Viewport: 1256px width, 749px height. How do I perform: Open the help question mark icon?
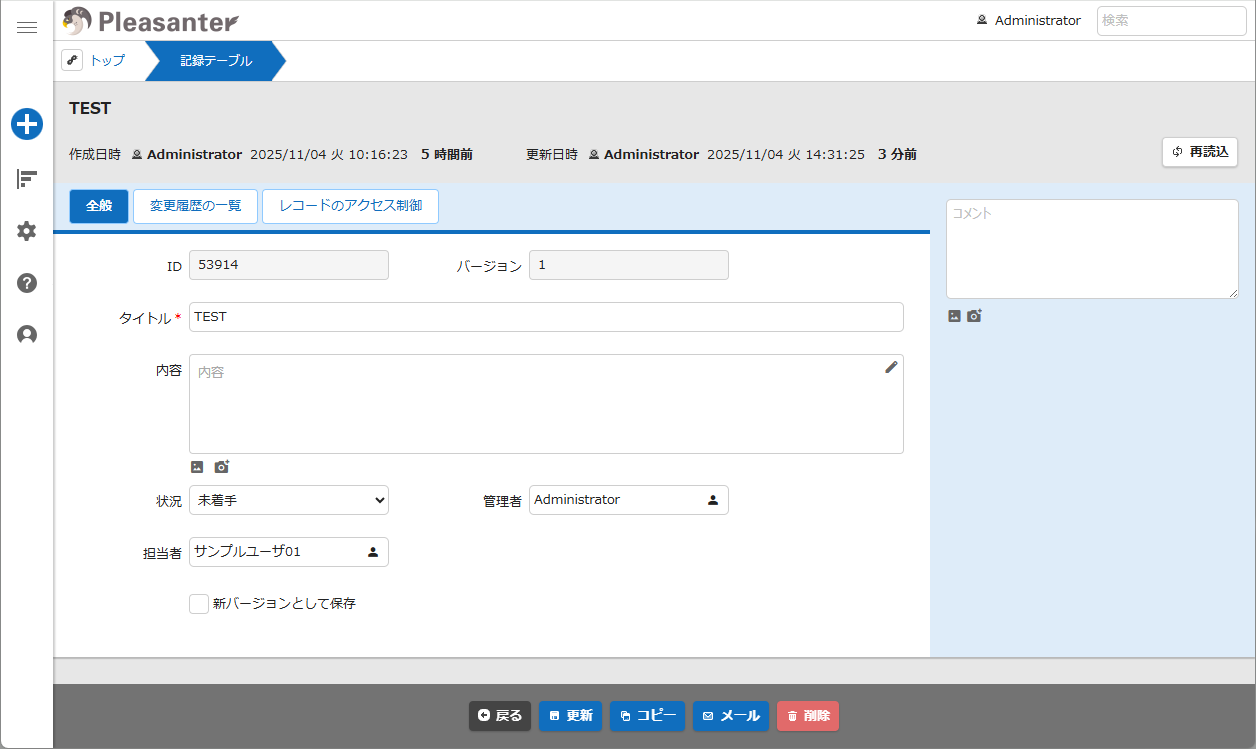(x=27, y=283)
